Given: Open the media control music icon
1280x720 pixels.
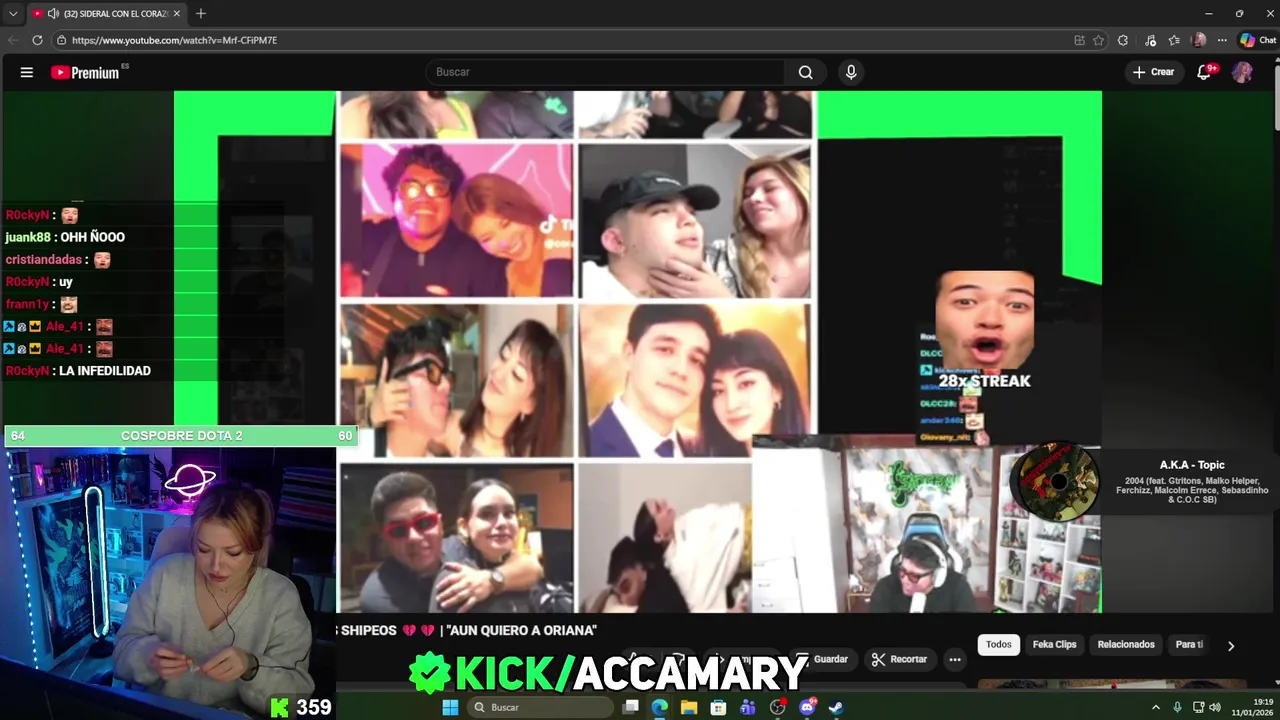Looking at the screenshot, I should tap(1151, 40).
